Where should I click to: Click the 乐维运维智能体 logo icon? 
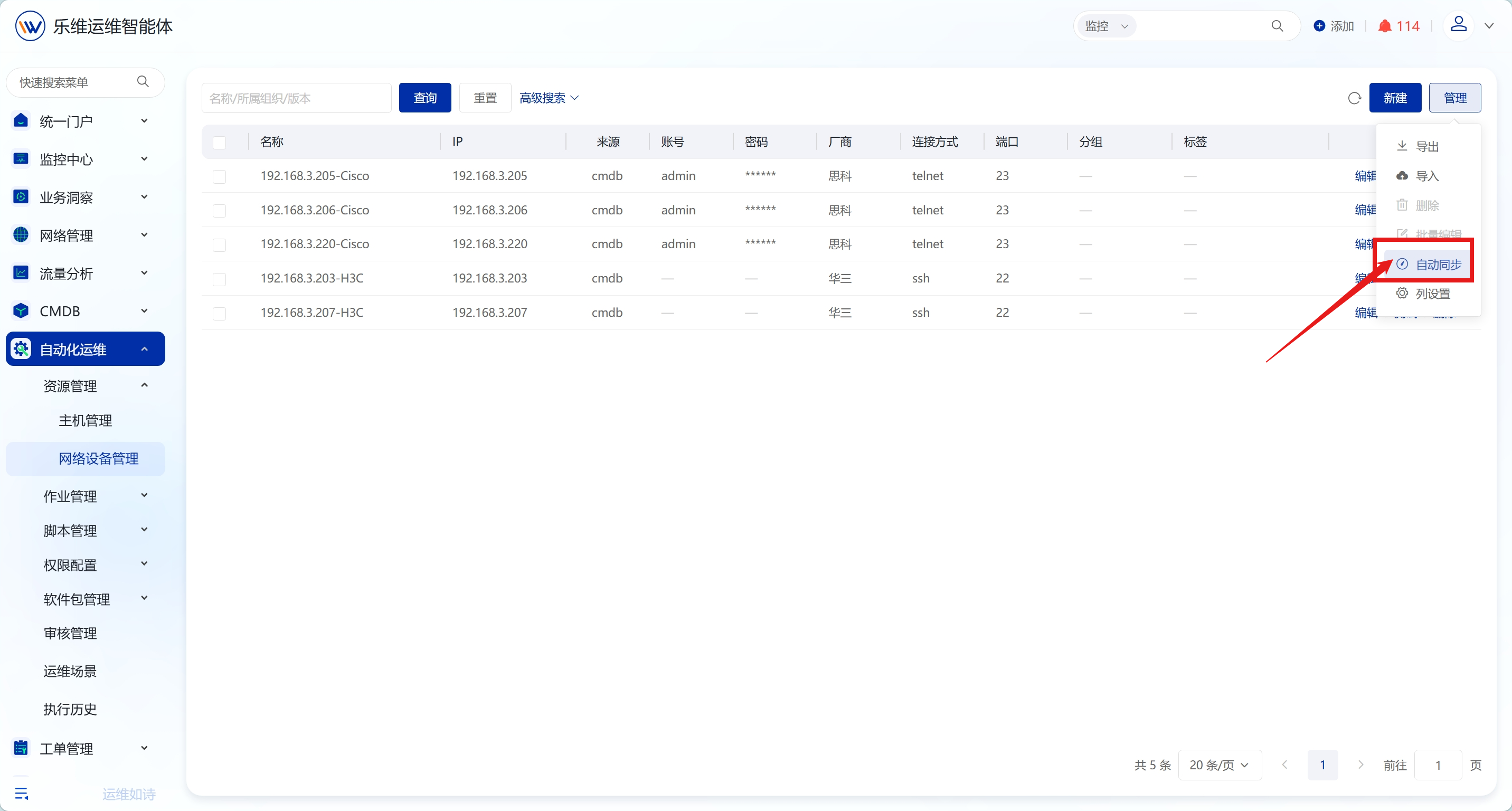[30, 26]
